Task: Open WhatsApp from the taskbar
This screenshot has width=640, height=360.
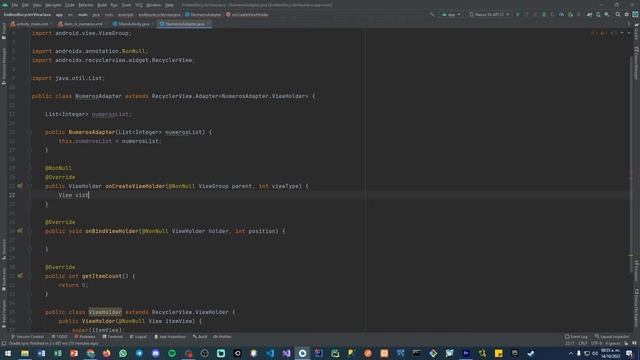Action: pyautogui.click(x=123, y=353)
